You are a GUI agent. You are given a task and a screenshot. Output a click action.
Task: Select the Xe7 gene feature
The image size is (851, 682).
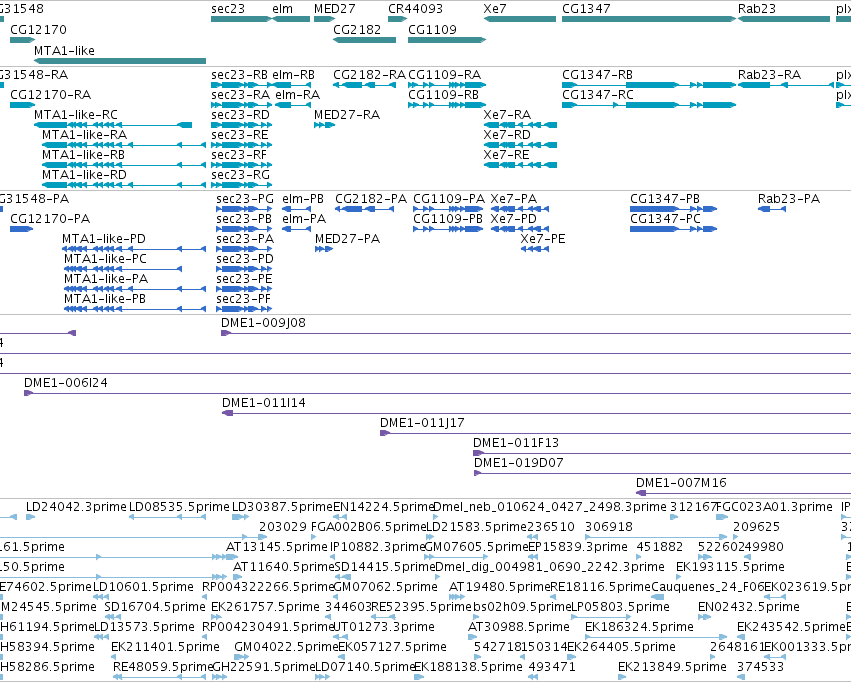click(519, 19)
